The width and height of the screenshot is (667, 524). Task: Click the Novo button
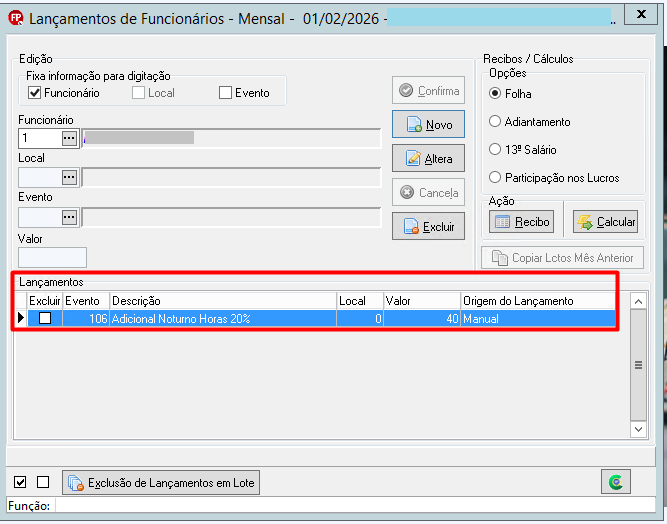[428, 125]
